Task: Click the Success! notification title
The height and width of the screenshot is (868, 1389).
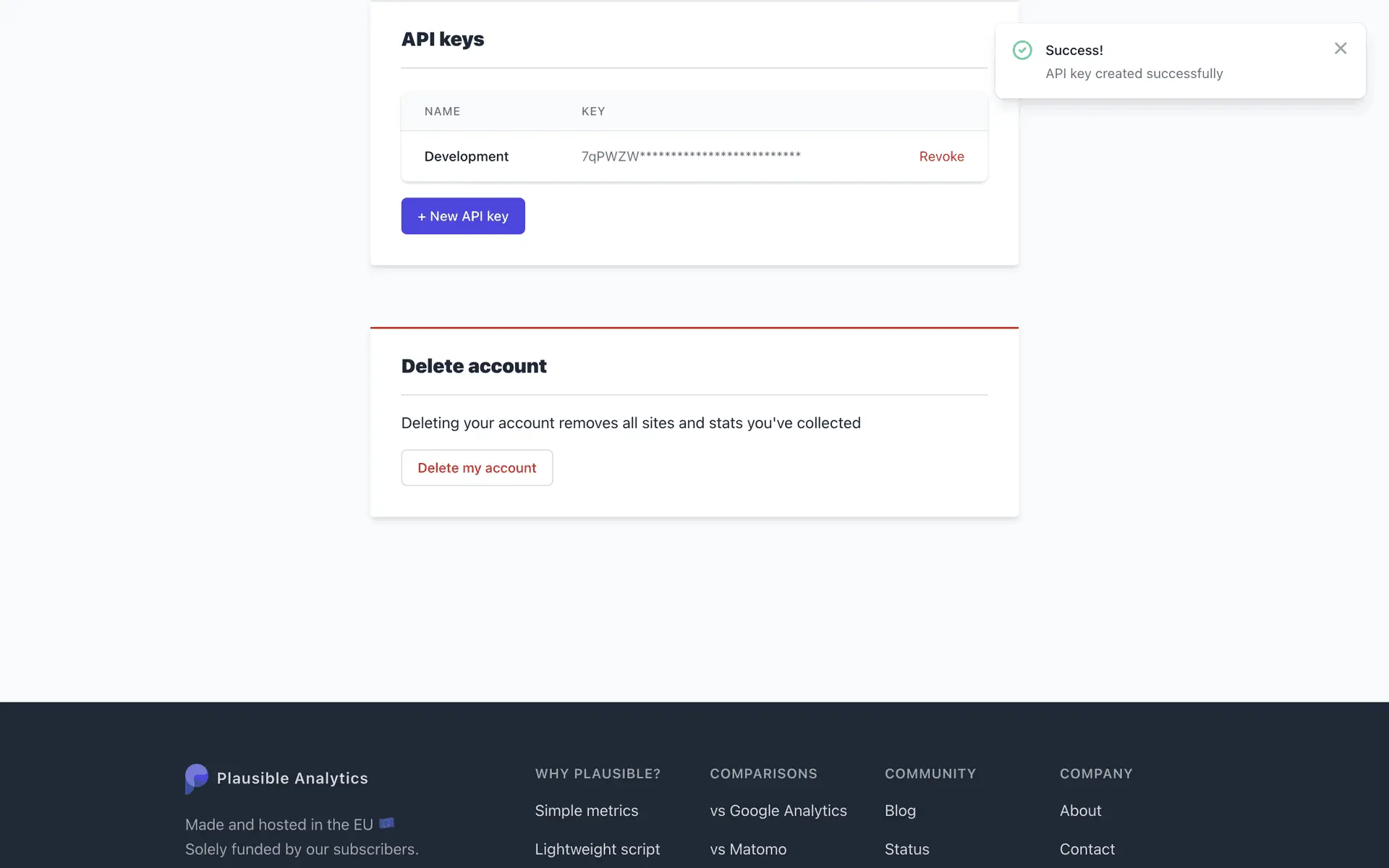Action: (x=1074, y=50)
